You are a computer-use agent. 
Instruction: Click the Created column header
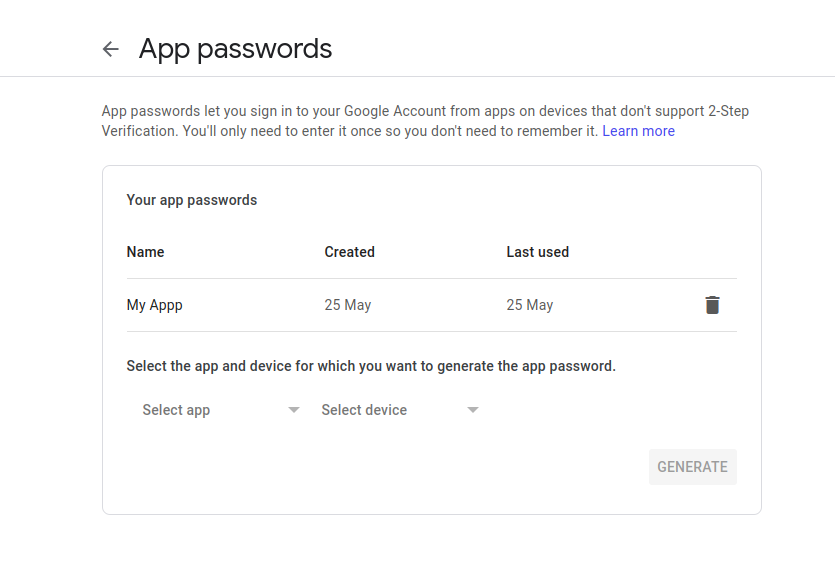click(349, 252)
